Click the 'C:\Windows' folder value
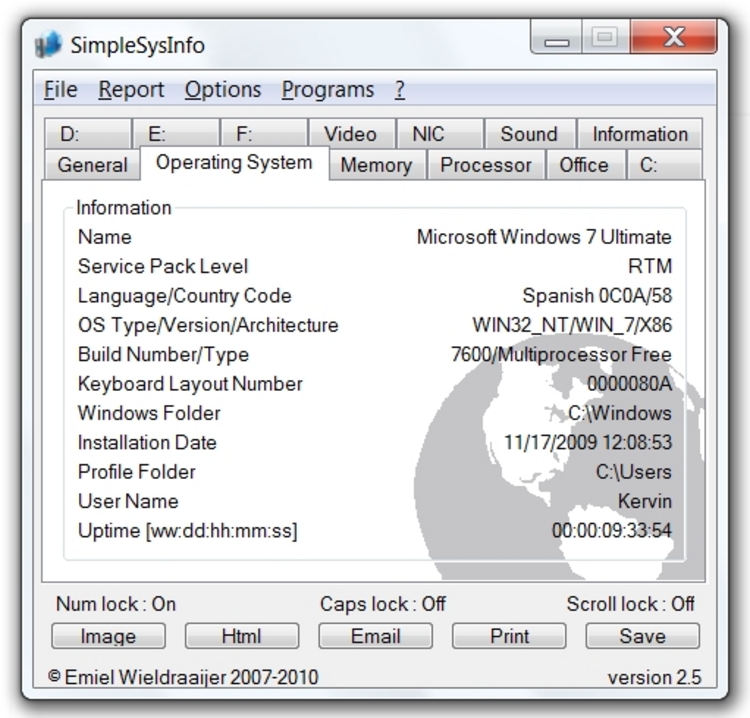 tap(620, 413)
